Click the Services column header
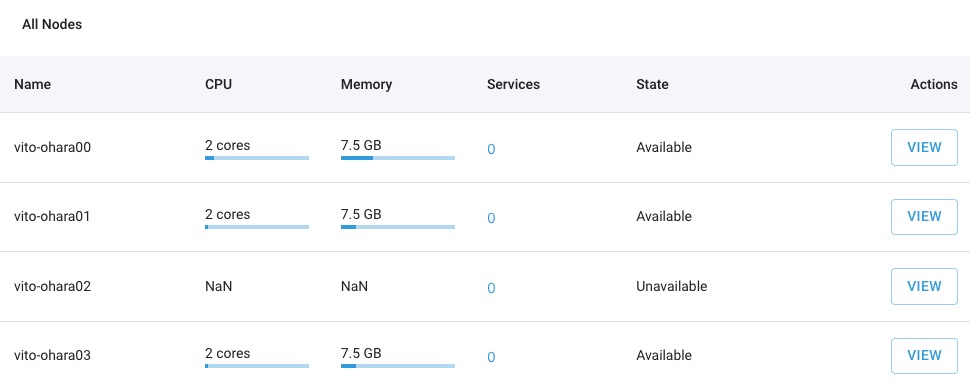Image resolution: width=970 pixels, height=384 pixels. point(513,84)
